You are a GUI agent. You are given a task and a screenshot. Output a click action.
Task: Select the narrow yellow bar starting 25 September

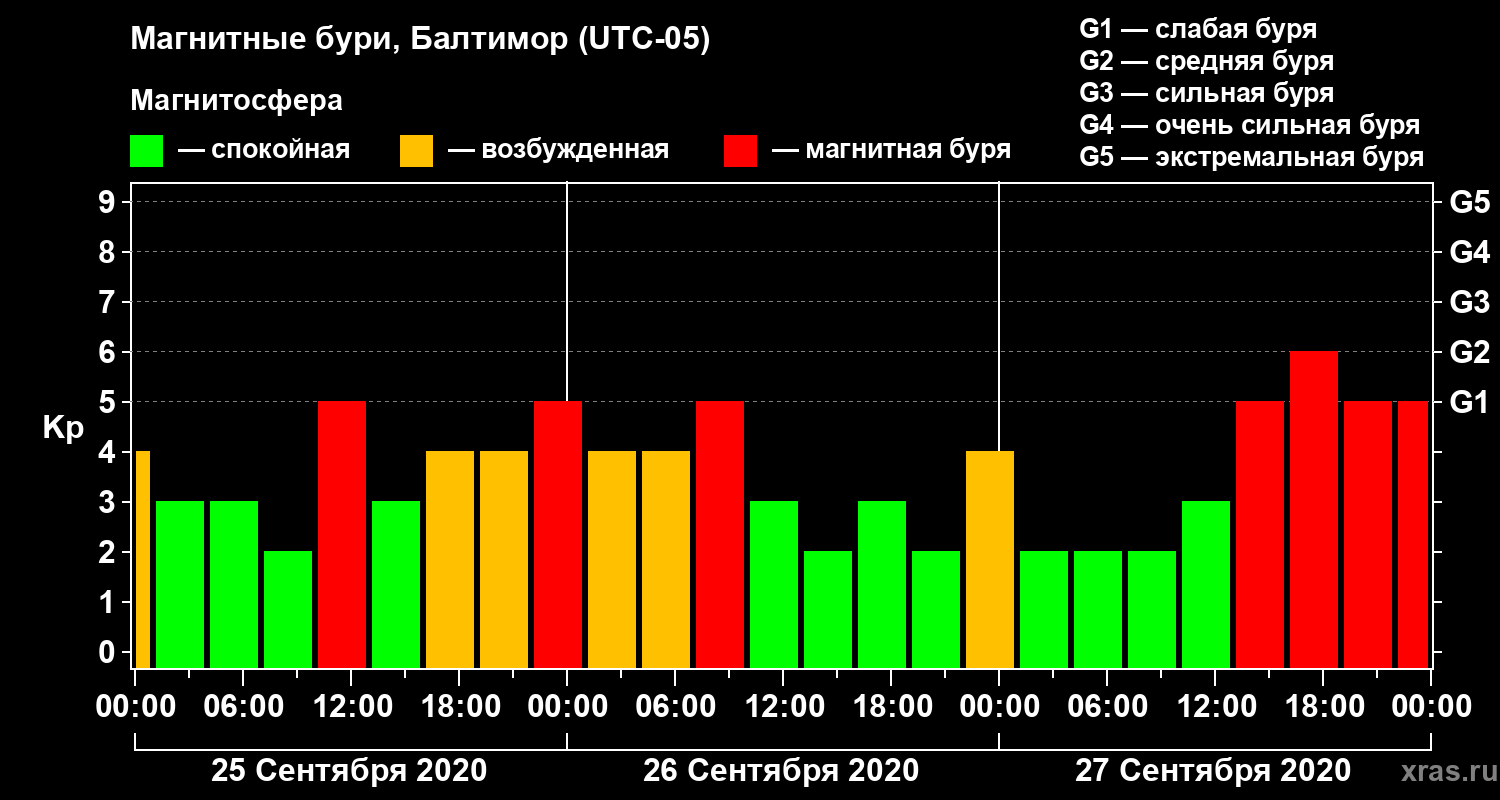click(x=142, y=560)
